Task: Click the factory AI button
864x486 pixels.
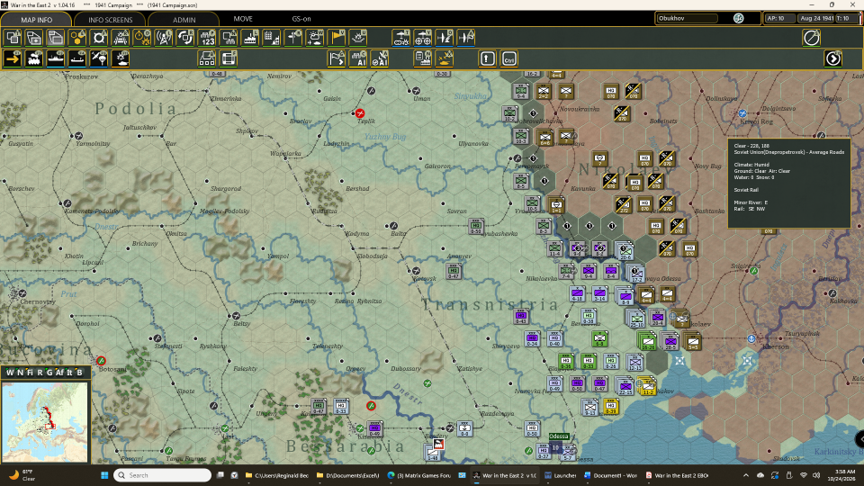Action: 358,58
